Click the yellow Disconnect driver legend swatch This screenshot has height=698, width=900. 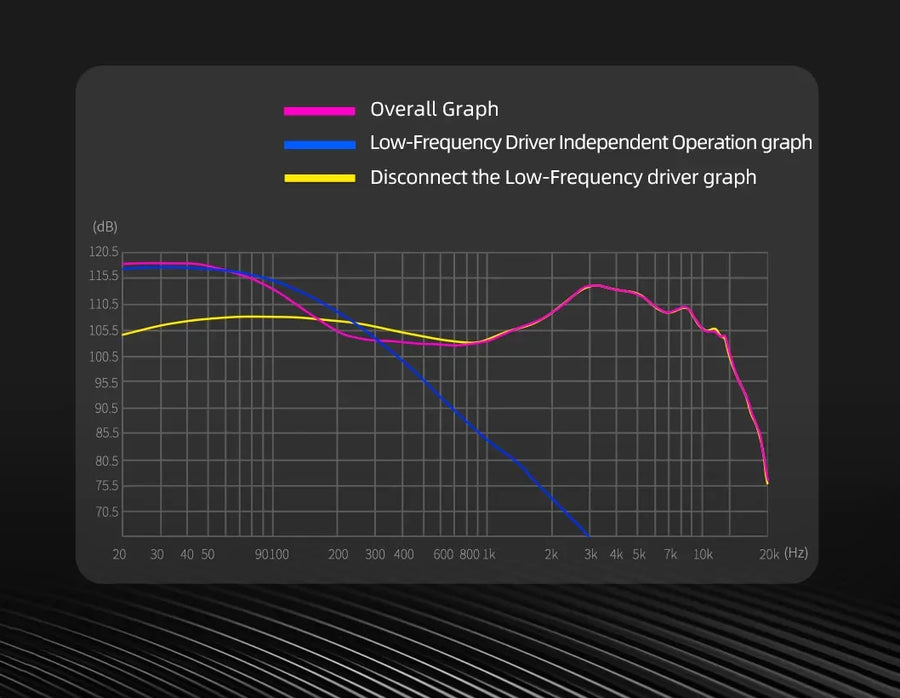coord(319,178)
